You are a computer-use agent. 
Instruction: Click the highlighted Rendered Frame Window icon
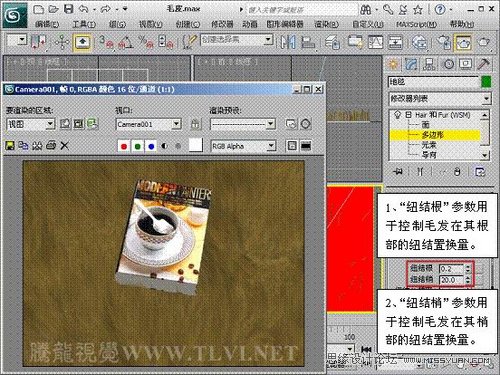463,42
